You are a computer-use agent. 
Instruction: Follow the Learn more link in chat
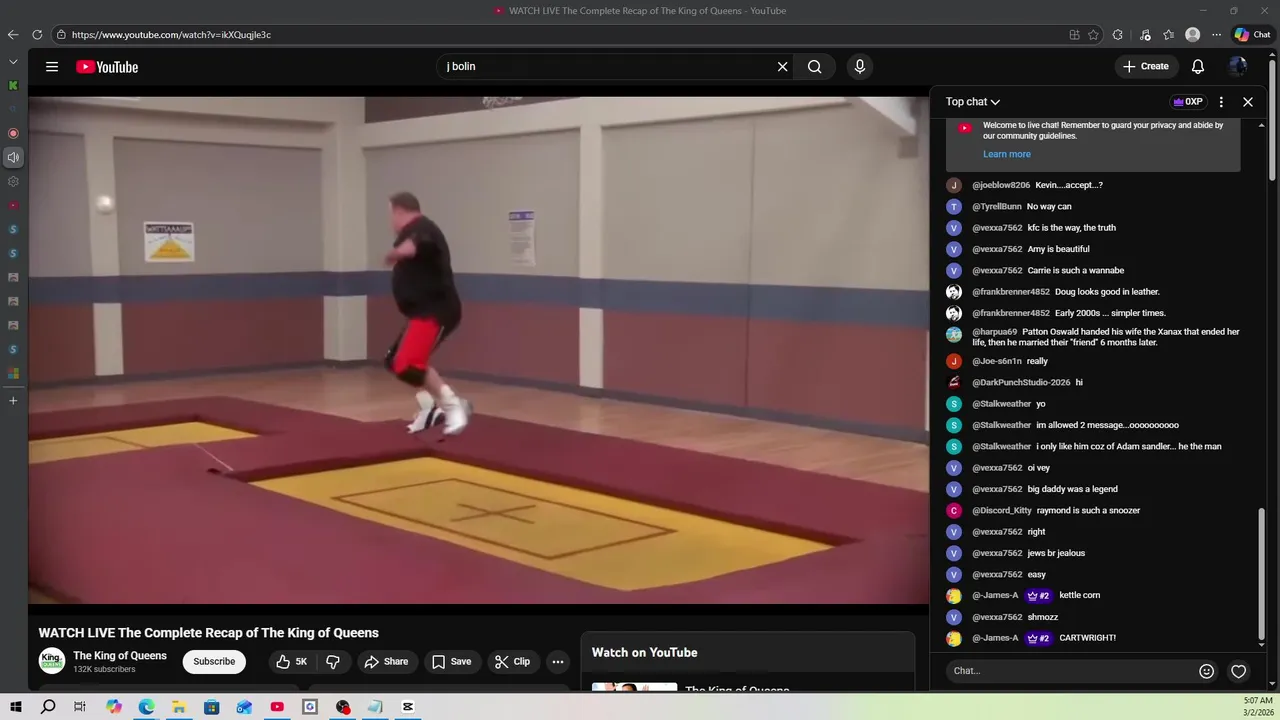coord(1006,154)
